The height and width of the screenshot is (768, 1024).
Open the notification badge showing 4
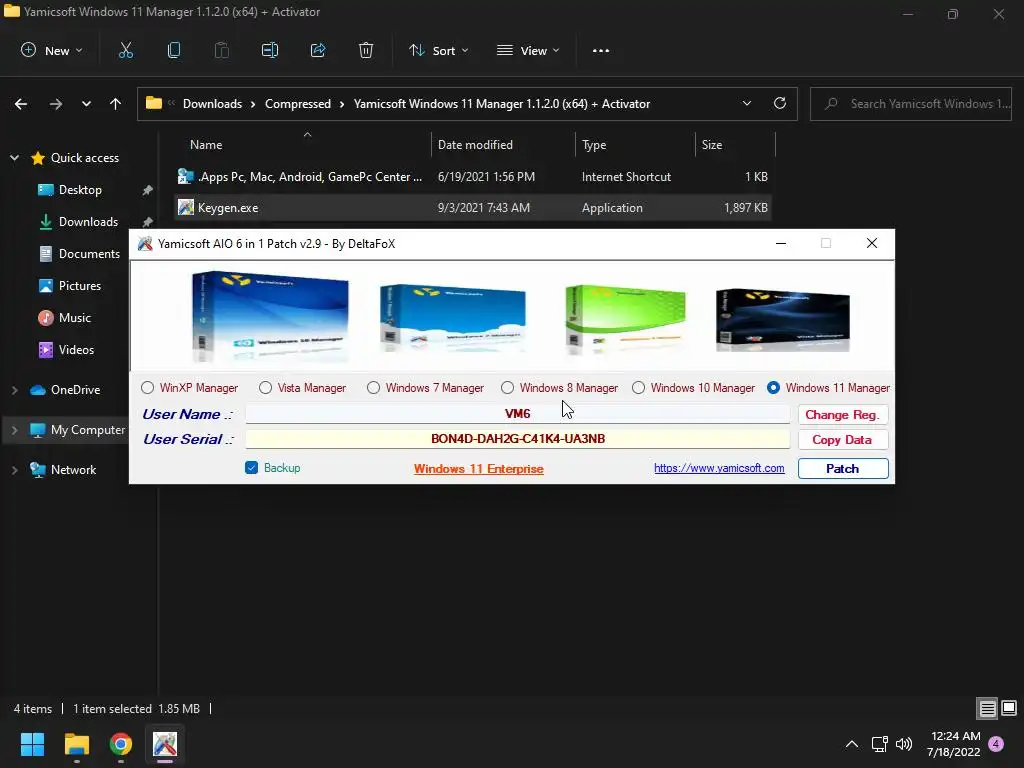(996, 743)
